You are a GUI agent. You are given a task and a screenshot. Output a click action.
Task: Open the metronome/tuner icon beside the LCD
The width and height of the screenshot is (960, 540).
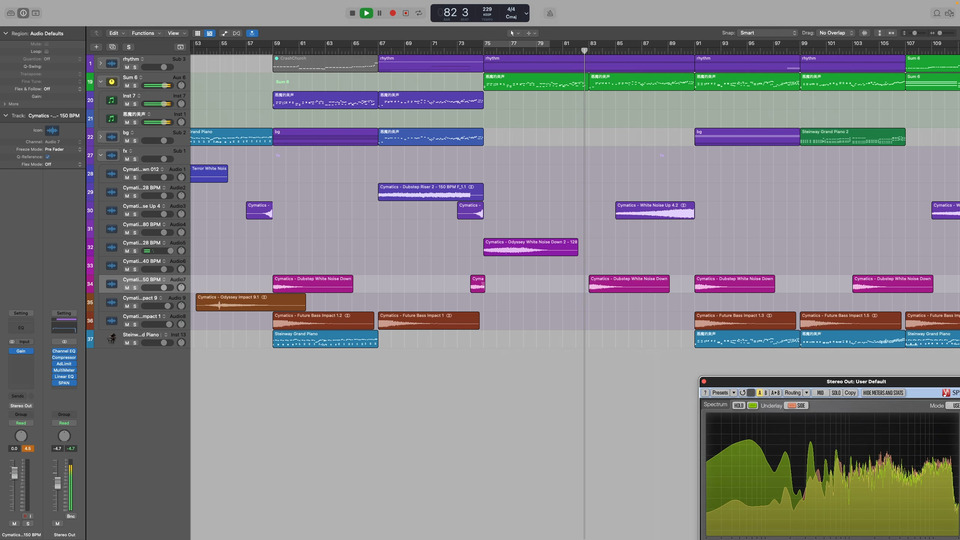click(x=550, y=13)
